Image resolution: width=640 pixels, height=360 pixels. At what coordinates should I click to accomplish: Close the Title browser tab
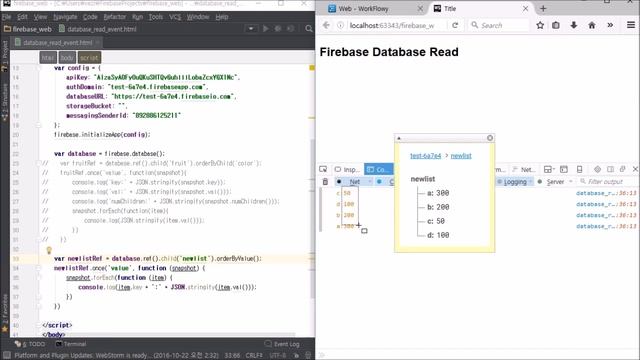(x=525, y=9)
